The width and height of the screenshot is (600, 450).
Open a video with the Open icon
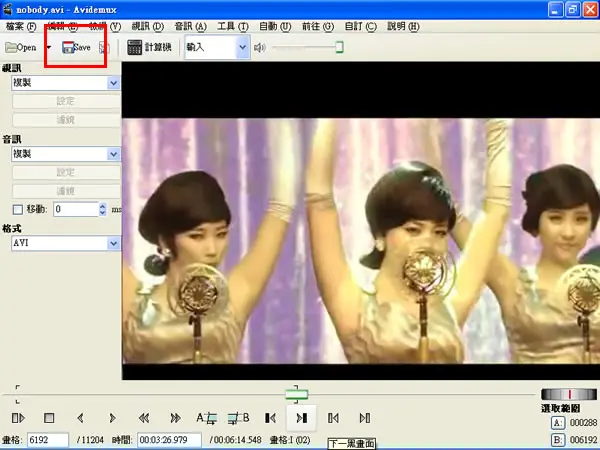click(x=21, y=47)
